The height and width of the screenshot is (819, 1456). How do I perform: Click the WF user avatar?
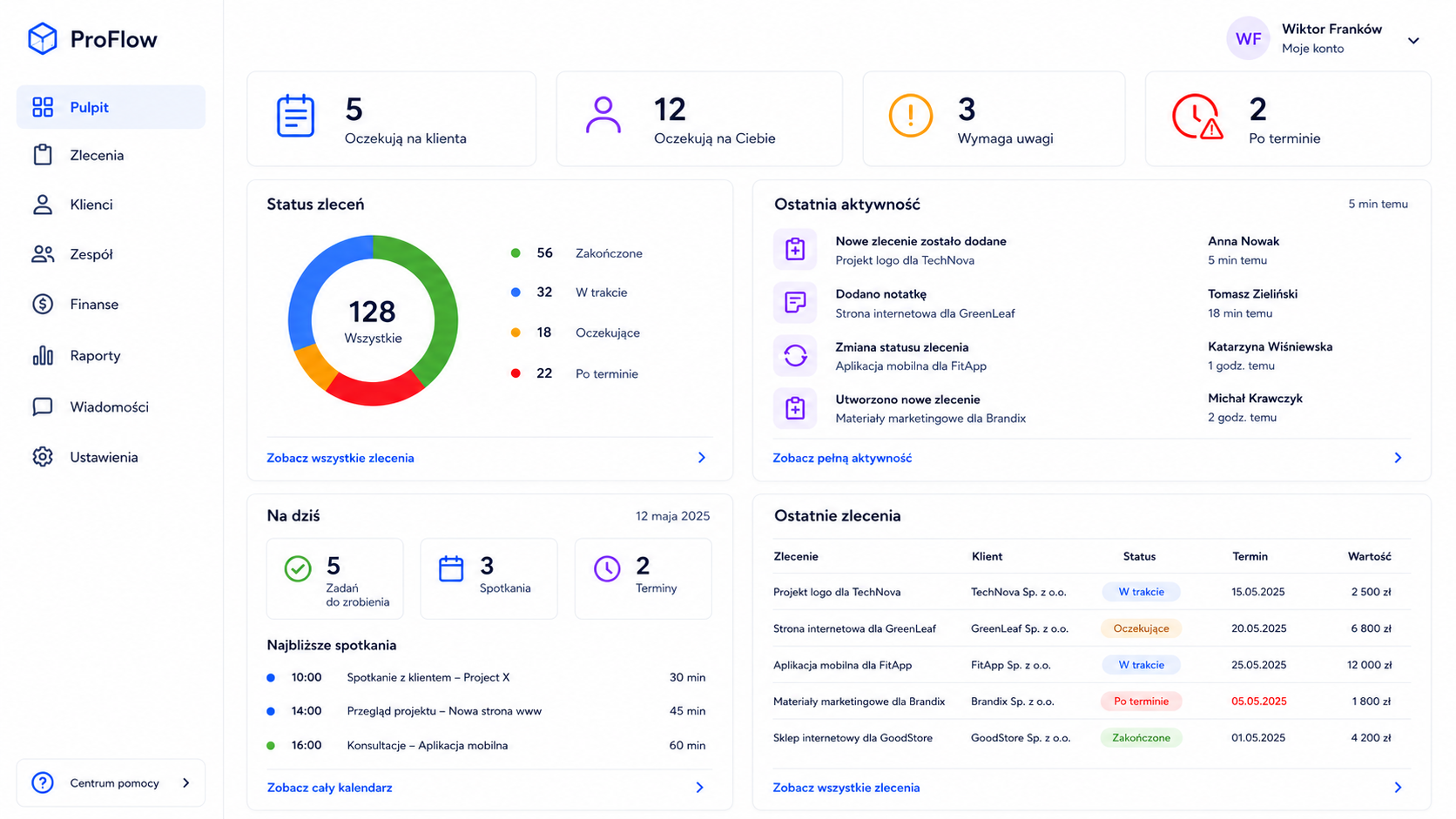pos(1249,38)
